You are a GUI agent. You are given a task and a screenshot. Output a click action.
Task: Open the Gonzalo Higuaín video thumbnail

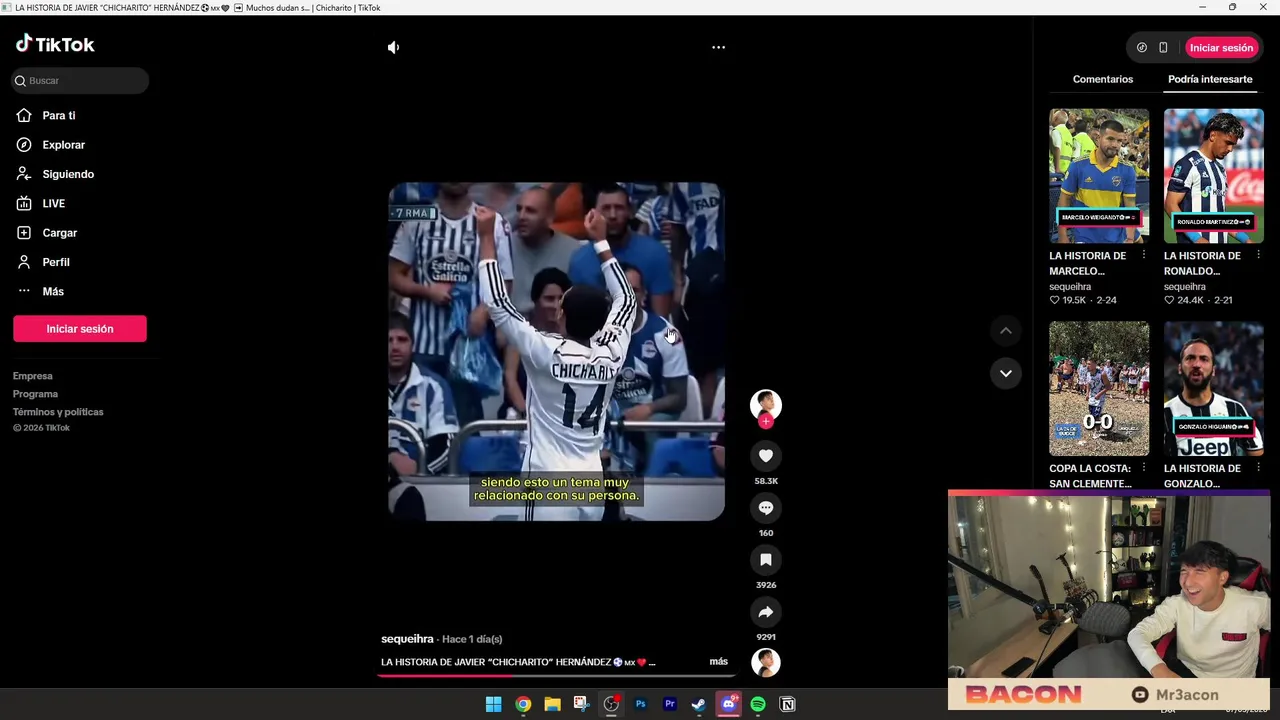coord(1214,388)
